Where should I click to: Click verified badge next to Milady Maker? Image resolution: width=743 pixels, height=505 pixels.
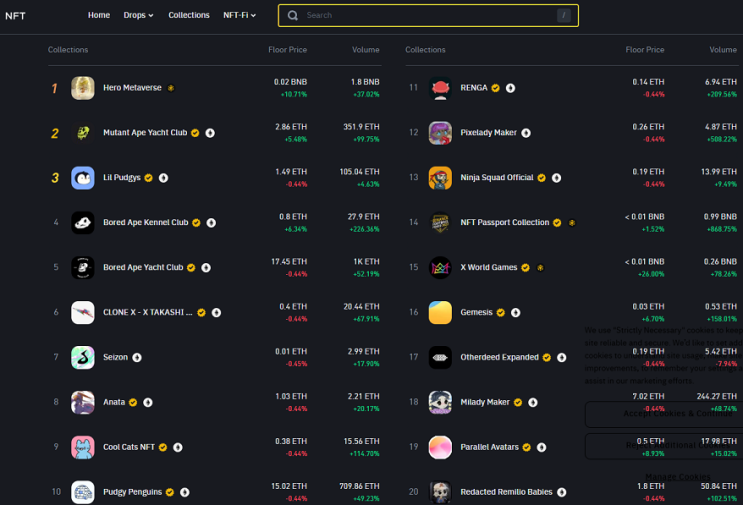coord(518,403)
